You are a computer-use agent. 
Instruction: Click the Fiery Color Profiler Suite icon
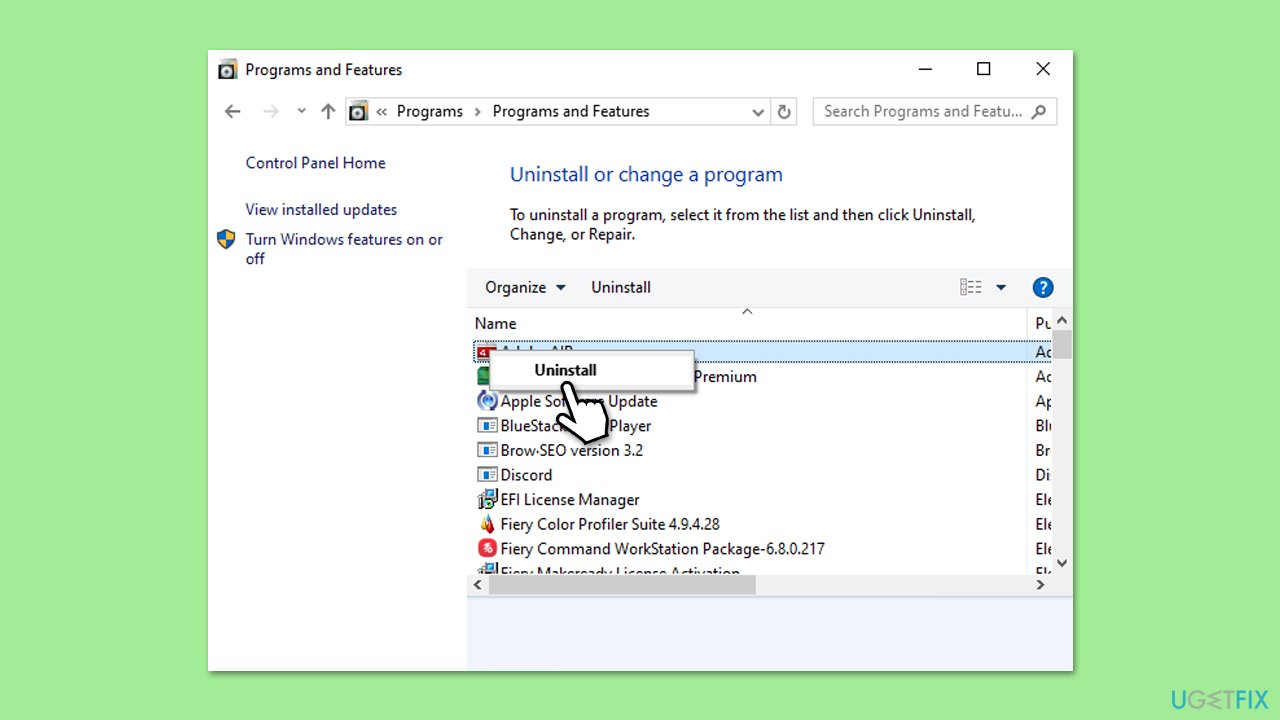(x=487, y=524)
